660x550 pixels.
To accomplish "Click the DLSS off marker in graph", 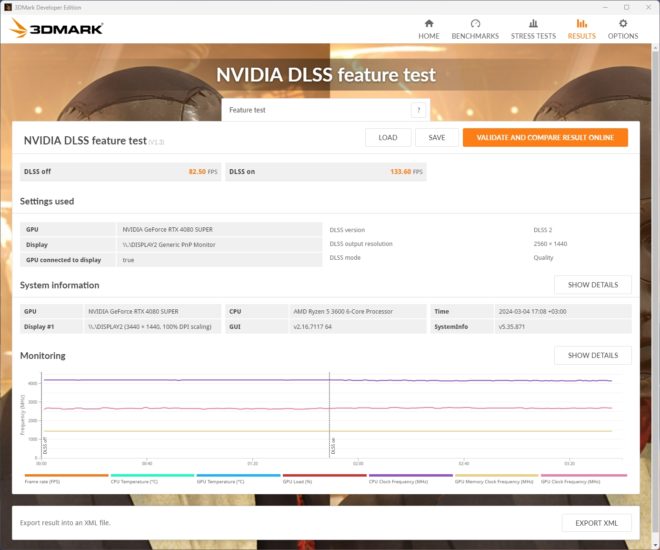I will pyautogui.click(x=45, y=446).
